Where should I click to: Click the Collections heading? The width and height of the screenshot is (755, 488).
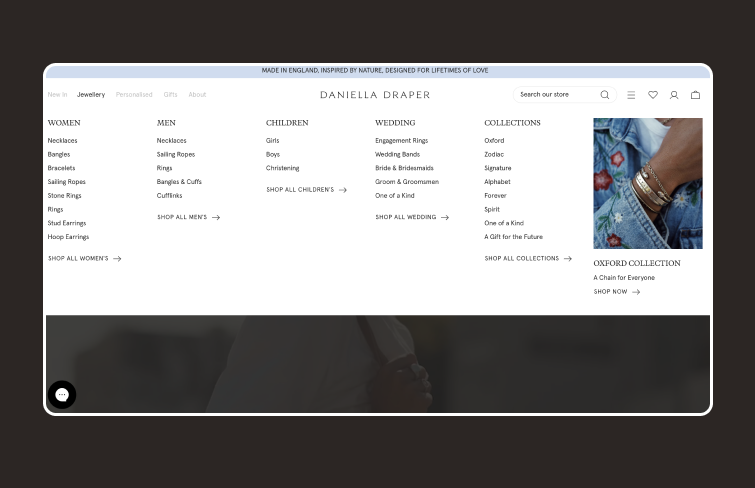tap(512, 123)
